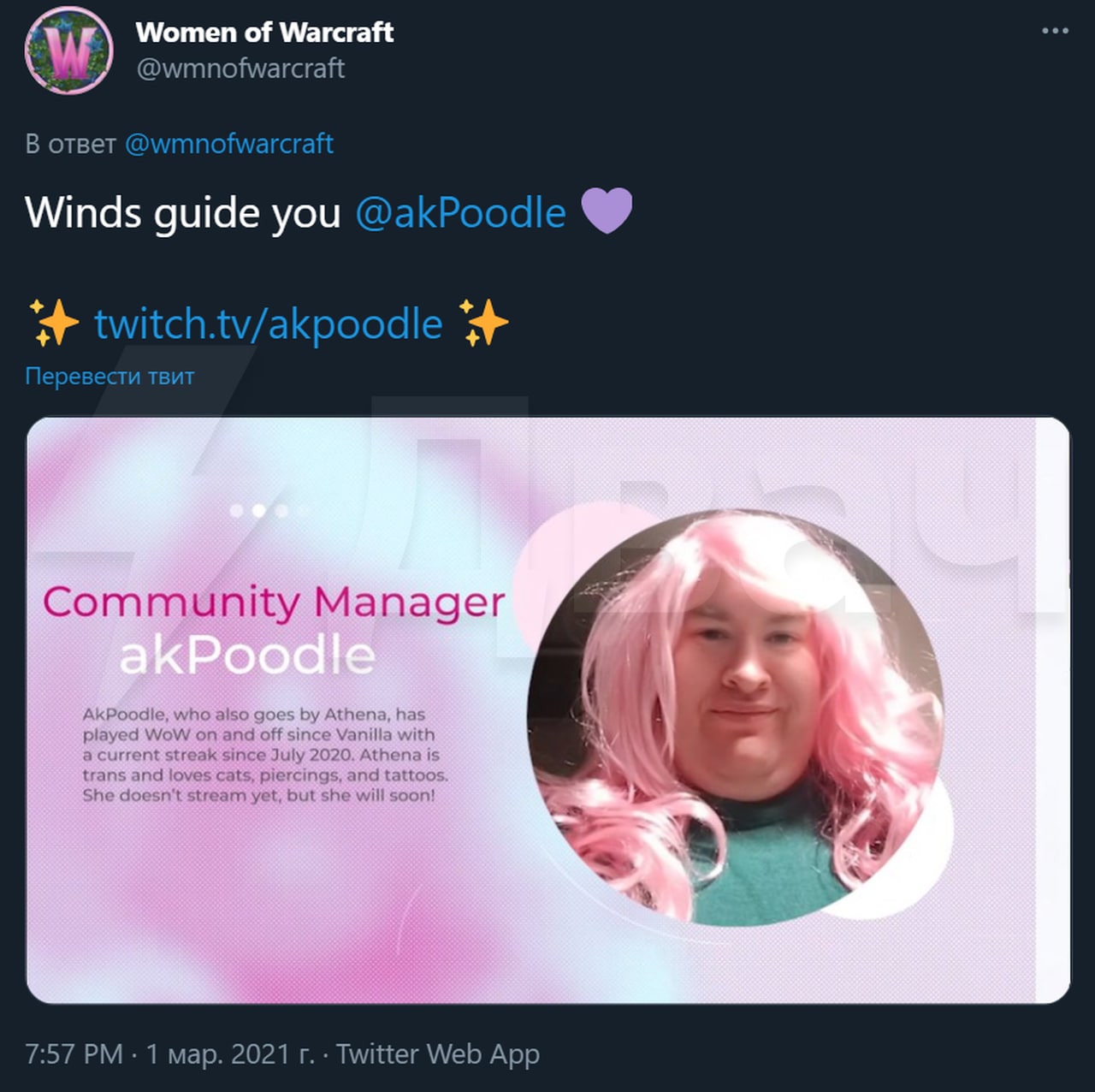Follow the reply-to @wmnofwarcraft mention link
This screenshot has height=1092, width=1095.
tap(229, 144)
